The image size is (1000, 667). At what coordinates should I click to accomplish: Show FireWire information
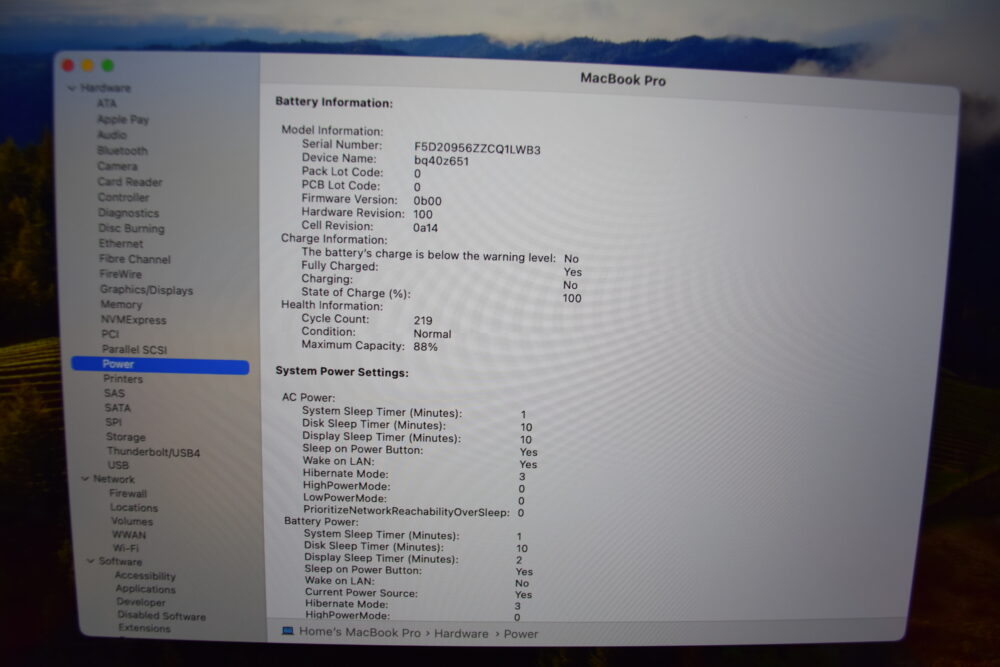[121, 274]
